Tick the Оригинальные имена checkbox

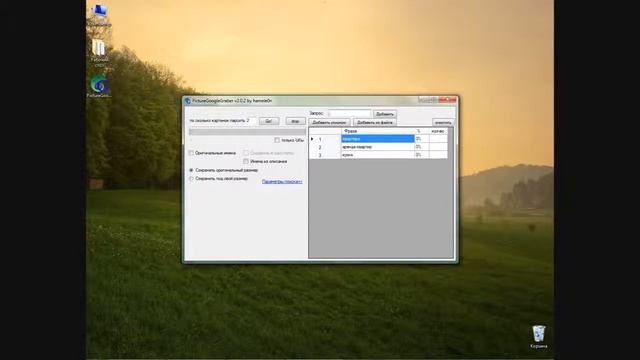tap(191, 153)
